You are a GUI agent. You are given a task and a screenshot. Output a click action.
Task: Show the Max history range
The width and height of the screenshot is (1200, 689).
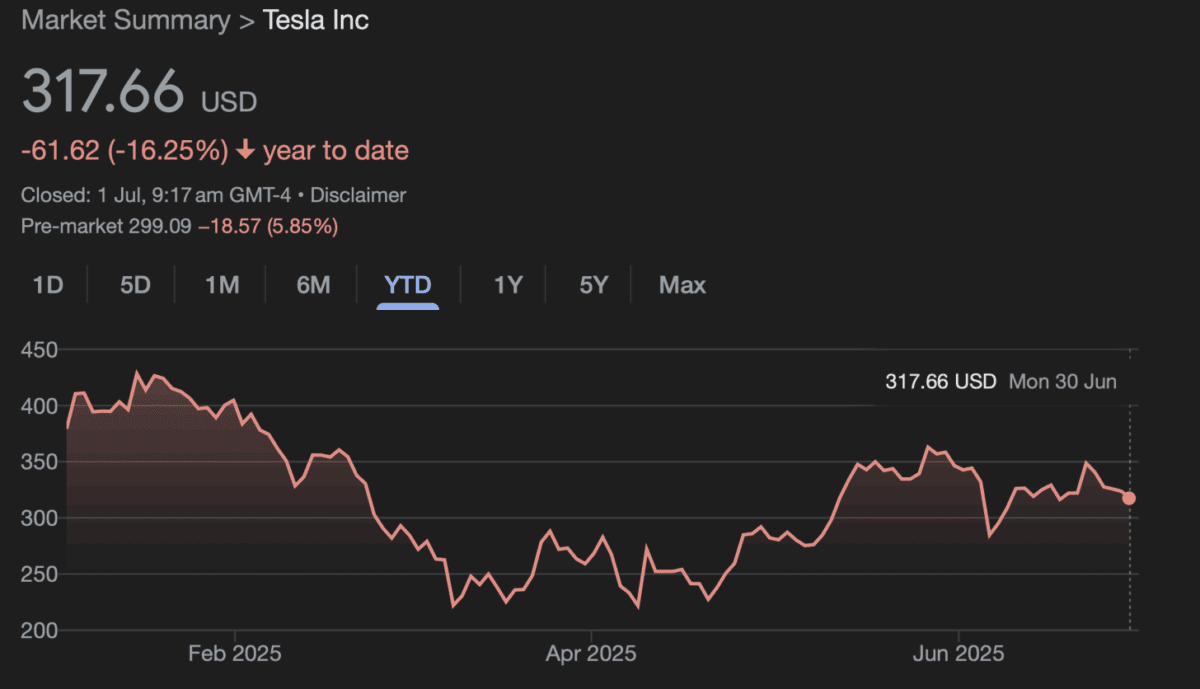coord(682,285)
